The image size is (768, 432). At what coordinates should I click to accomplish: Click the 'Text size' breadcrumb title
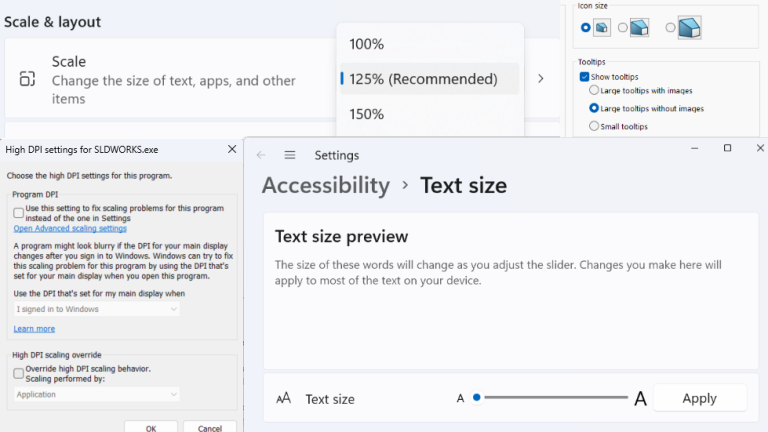[463, 185]
